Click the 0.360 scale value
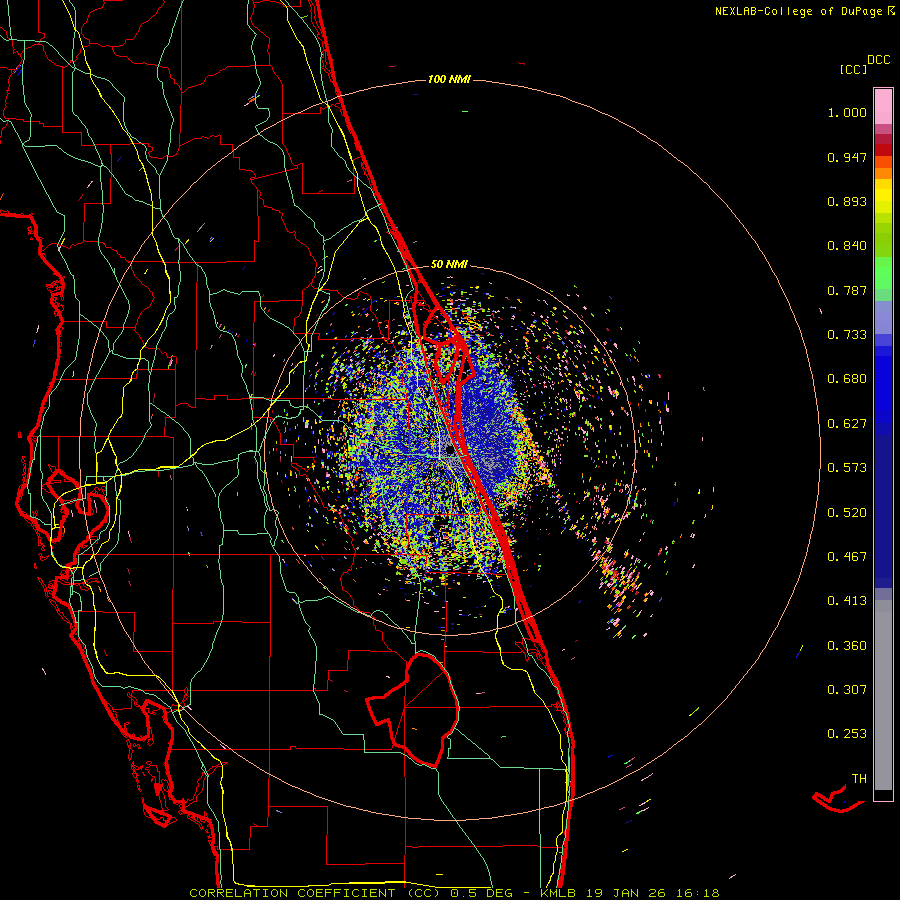 [847, 646]
